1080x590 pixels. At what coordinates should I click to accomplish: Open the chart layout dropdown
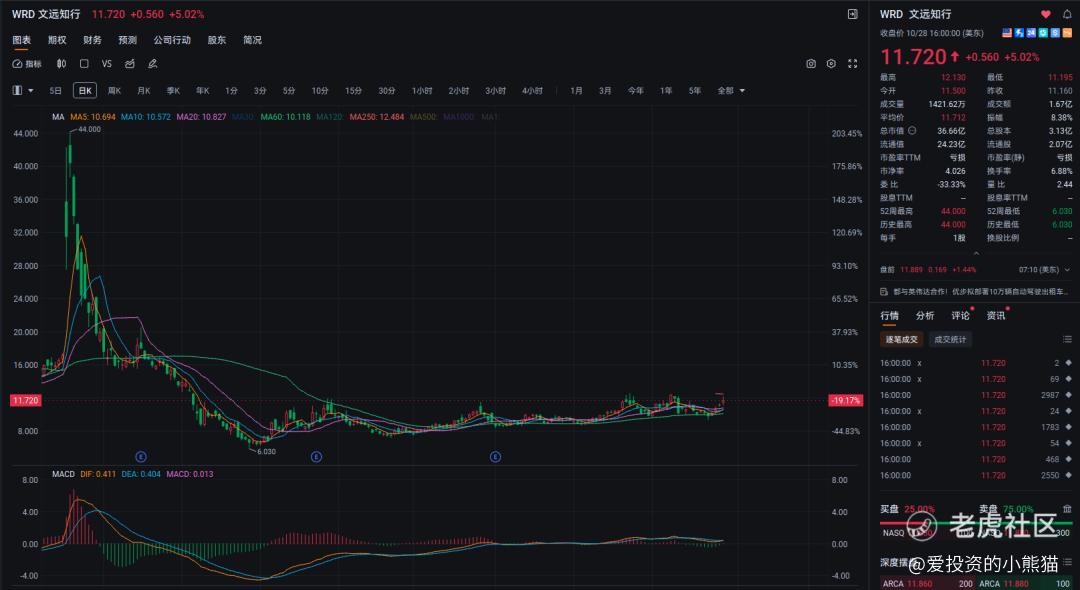pos(23,91)
